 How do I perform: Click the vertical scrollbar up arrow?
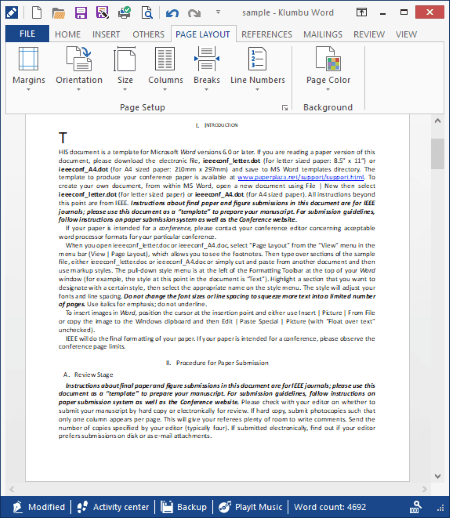(438, 121)
